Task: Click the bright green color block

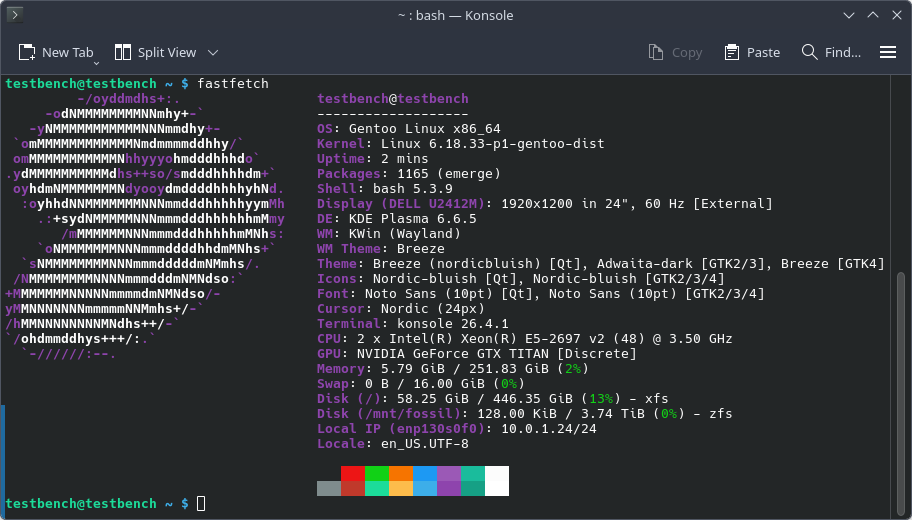Action: coord(377,473)
